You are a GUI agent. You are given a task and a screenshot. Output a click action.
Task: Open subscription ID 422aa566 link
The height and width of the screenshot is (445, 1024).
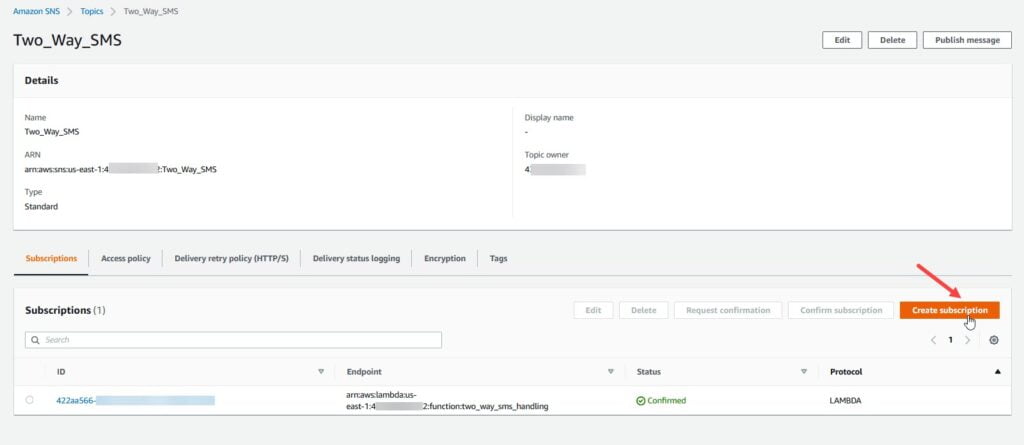click(135, 401)
